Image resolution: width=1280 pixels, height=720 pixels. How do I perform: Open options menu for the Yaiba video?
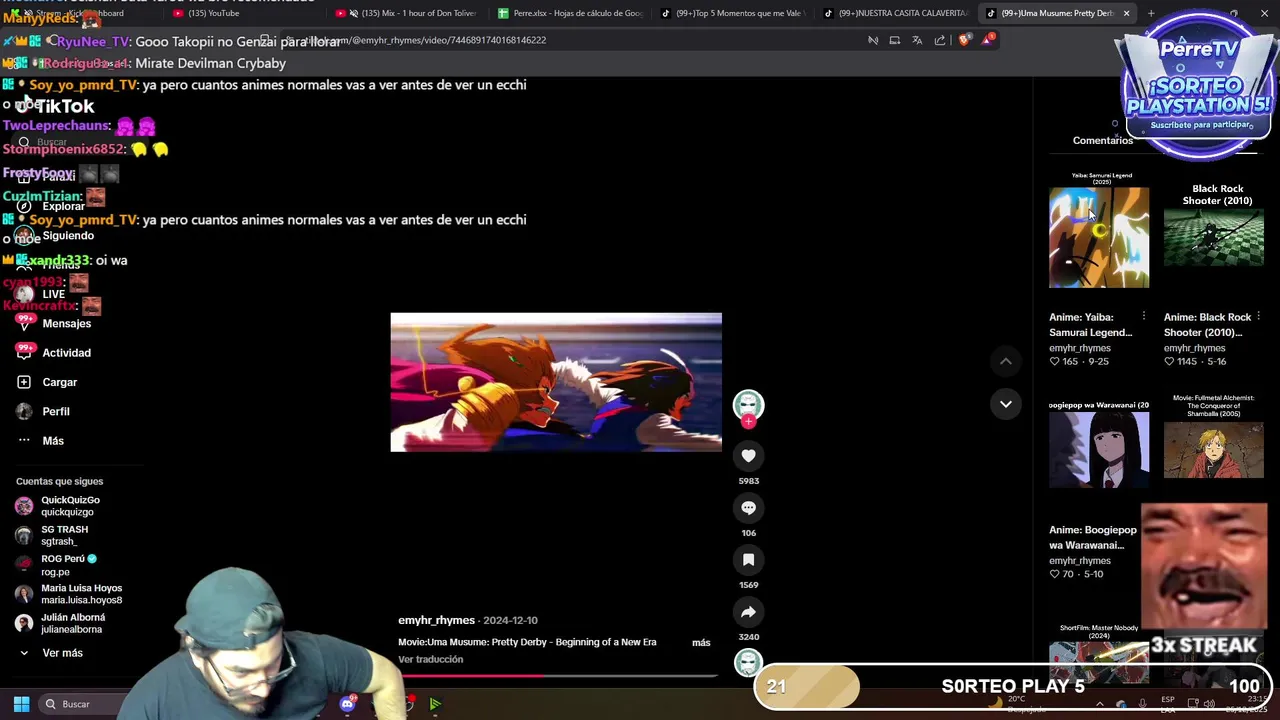(x=1144, y=317)
